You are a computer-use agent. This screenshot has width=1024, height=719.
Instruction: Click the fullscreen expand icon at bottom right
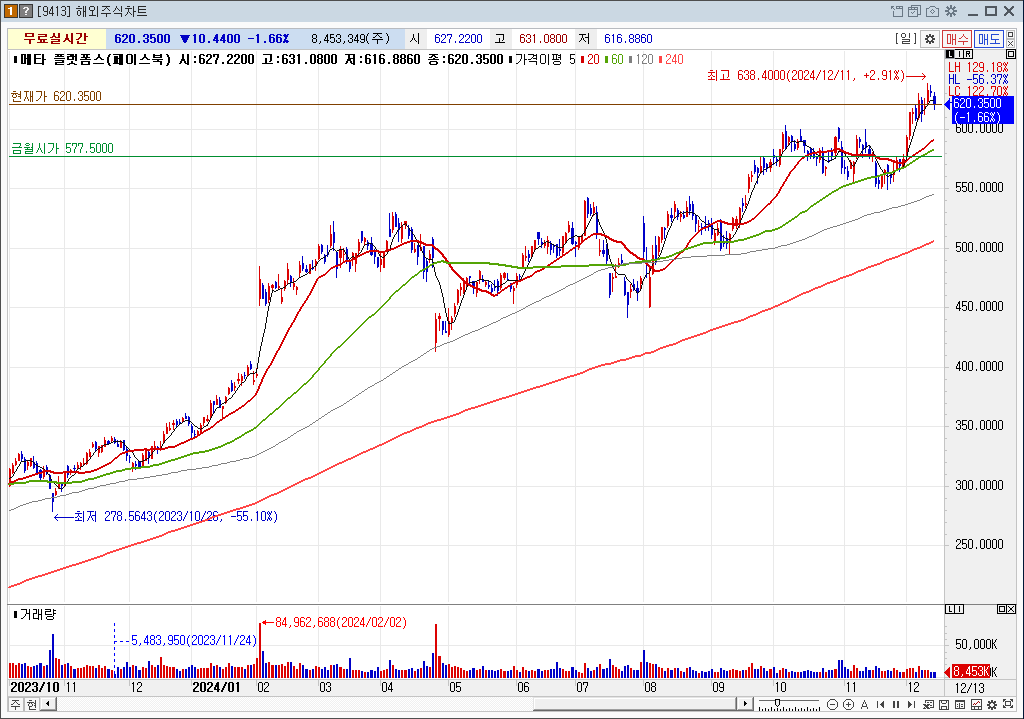click(1010, 705)
